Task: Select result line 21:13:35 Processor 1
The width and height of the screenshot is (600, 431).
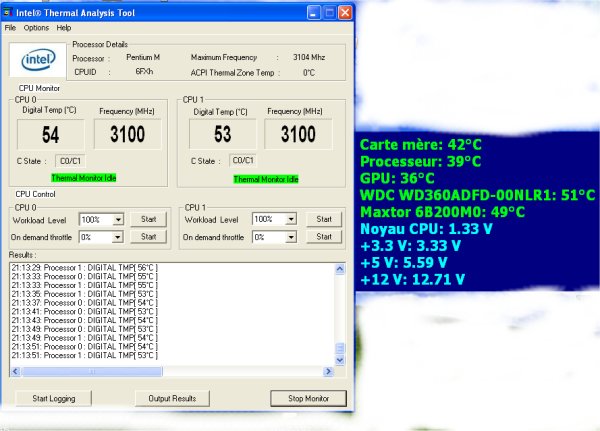Action: pyautogui.click(x=85, y=294)
